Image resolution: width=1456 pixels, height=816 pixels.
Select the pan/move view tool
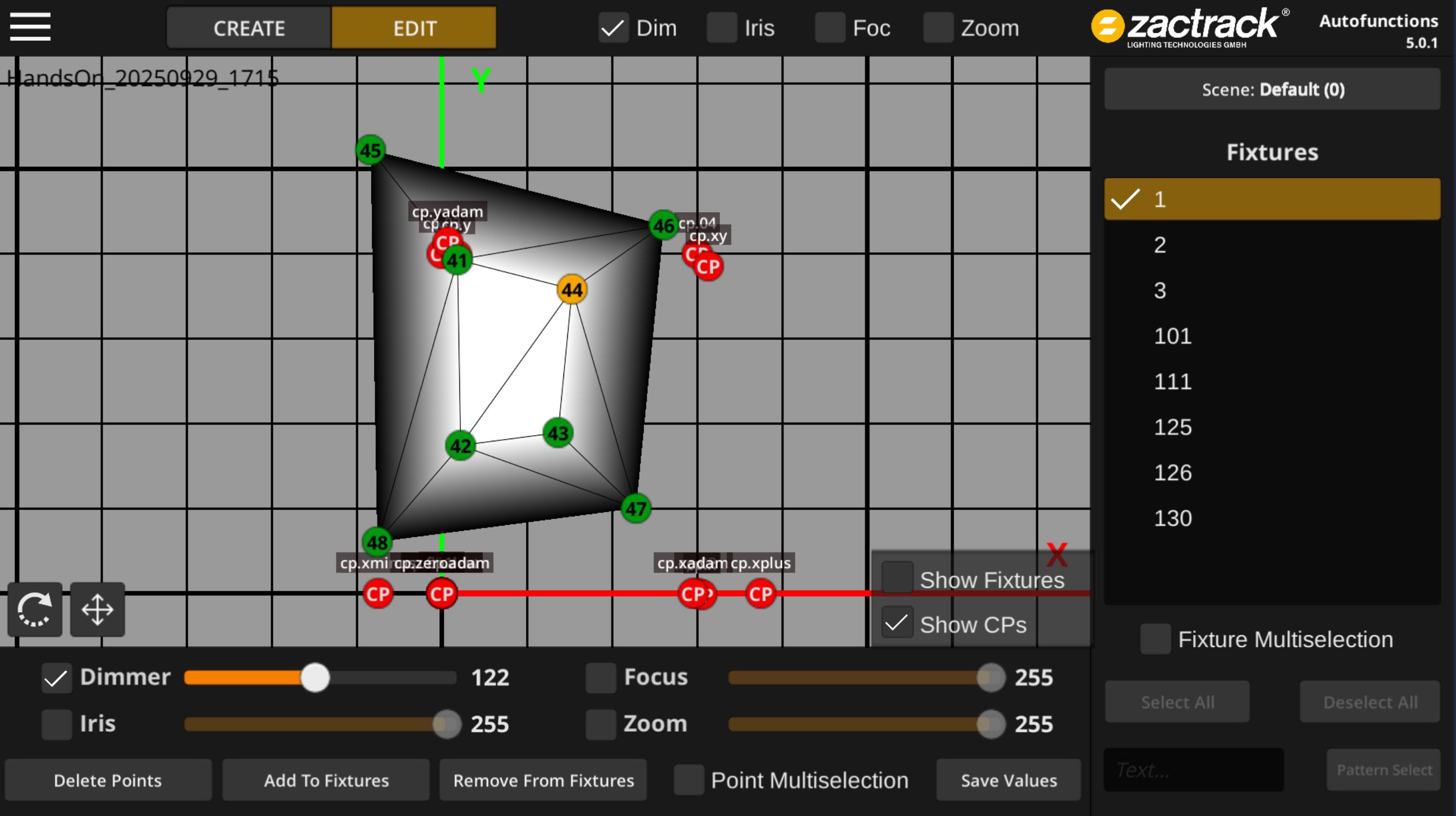point(97,610)
